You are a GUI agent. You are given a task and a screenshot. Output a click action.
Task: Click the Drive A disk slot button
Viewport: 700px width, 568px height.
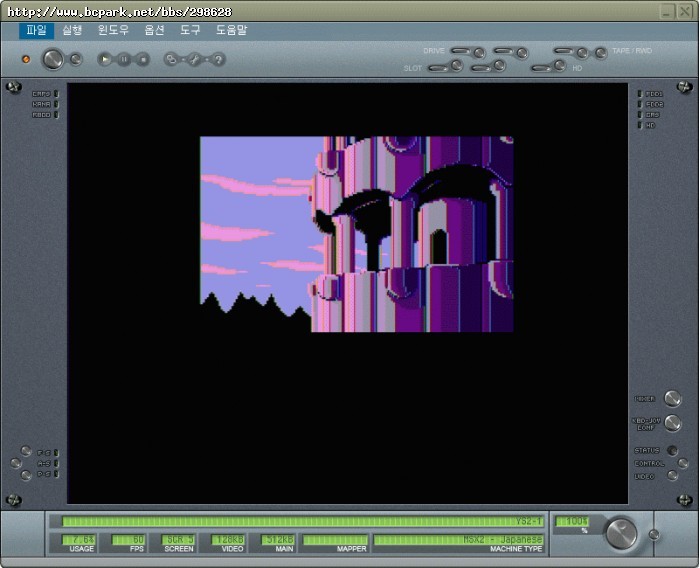pos(460,51)
